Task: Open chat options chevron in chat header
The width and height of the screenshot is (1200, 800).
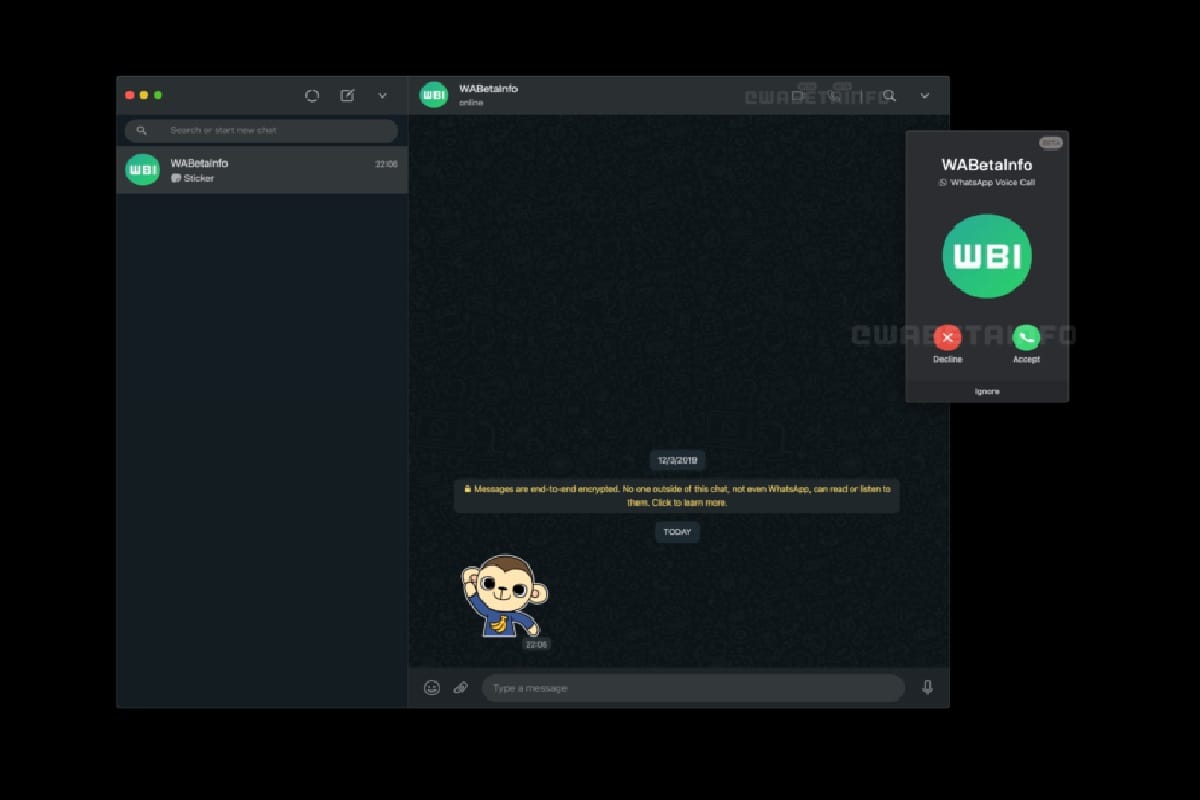Action: point(925,96)
